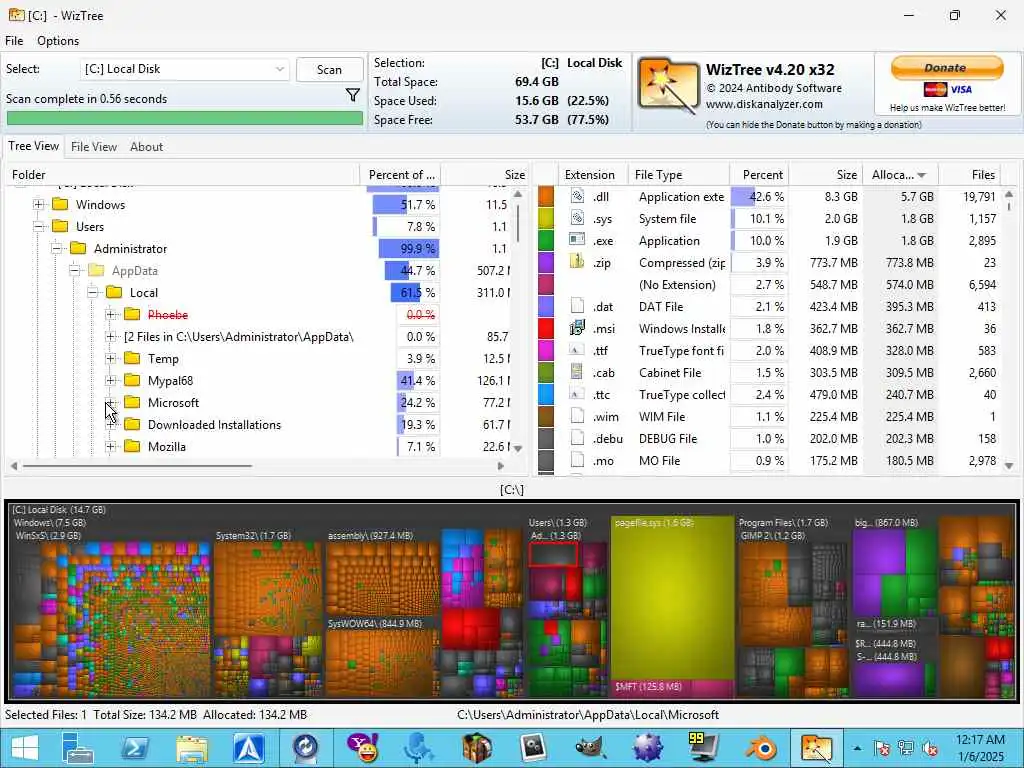This screenshot has height=768, width=1024.
Task: Click the red .msi color swatch
Action: tap(546, 328)
